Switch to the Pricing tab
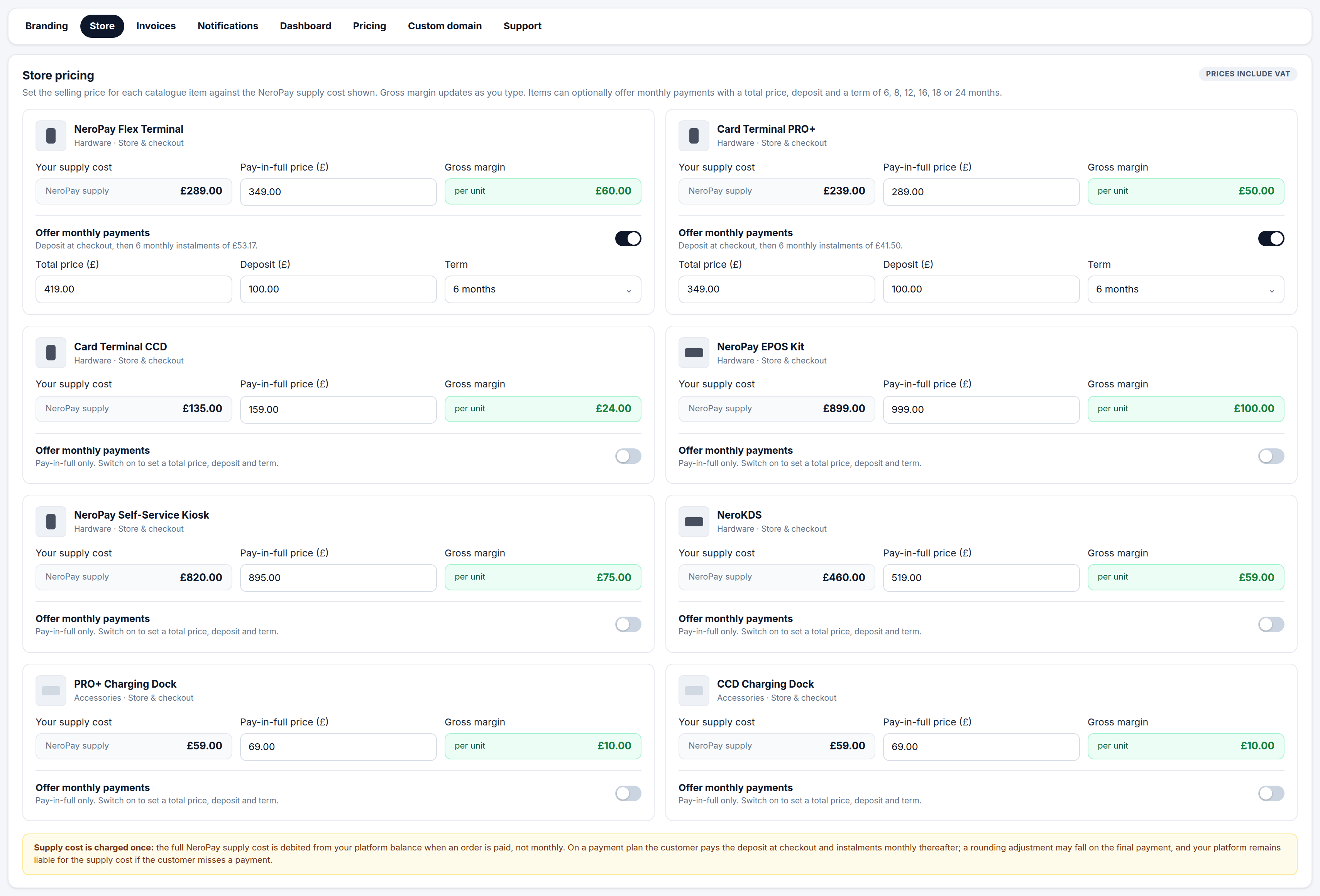Viewport: 1320px width, 896px height. click(369, 26)
